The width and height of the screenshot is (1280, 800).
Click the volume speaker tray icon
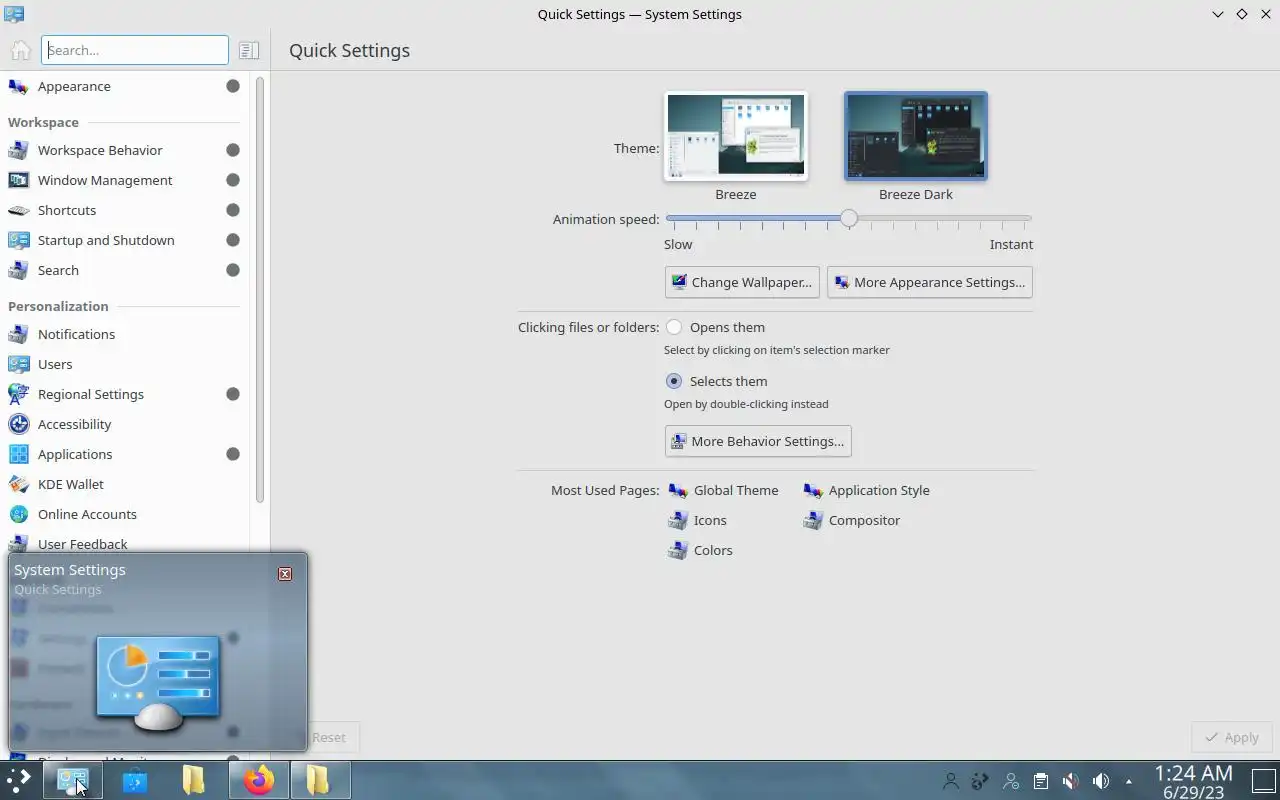(1101, 781)
